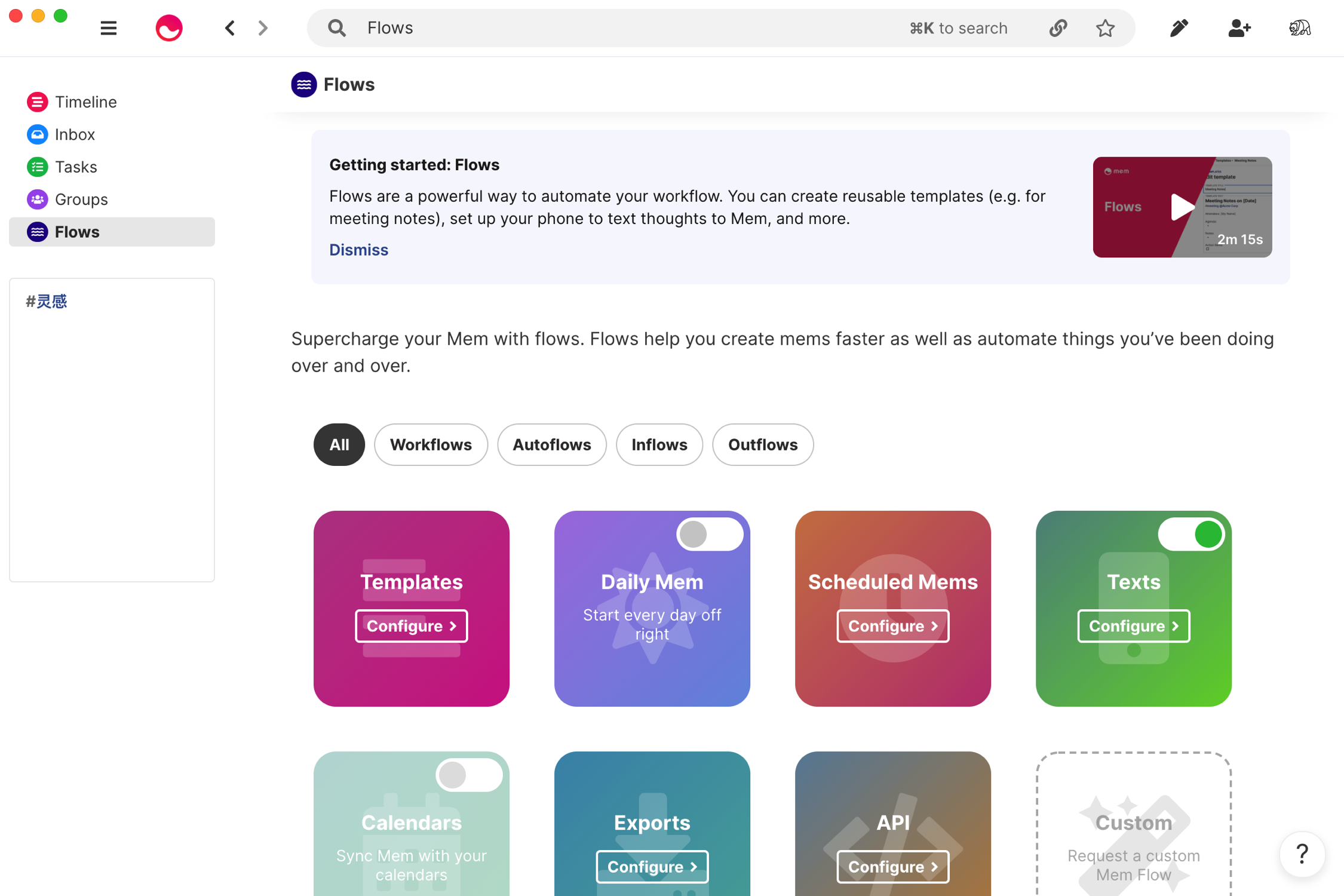Image resolution: width=1344 pixels, height=896 pixels.
Task: Dismiss the Getting started banner
Action: click(x=358, y=250)
